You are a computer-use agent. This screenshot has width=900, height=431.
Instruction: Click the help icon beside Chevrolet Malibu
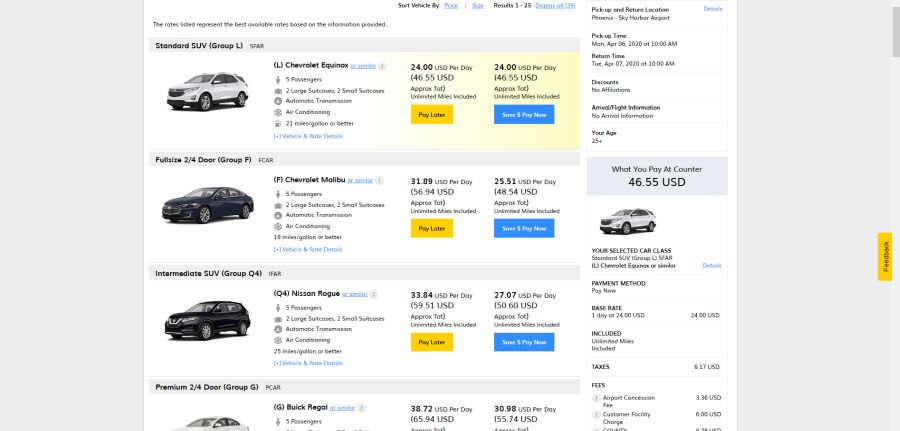click(379, 181)
